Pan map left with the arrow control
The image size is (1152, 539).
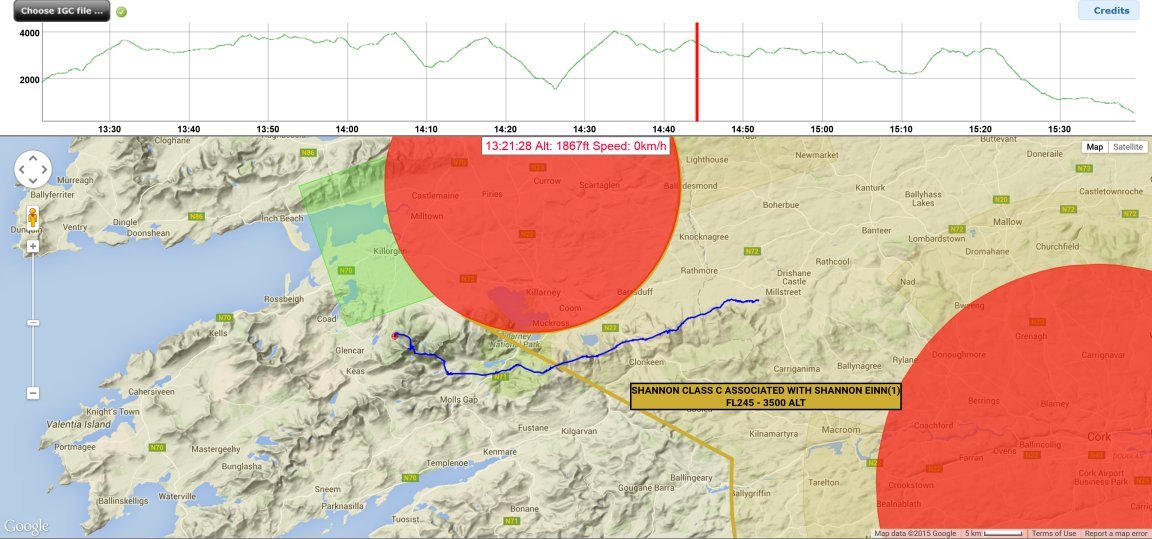(22, 170)
